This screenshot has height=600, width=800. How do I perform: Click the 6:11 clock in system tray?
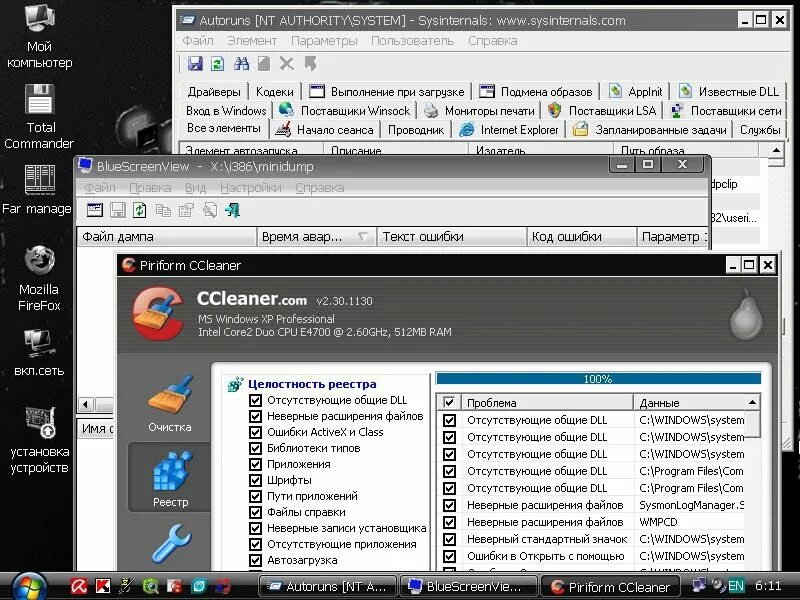click(767, 586)
